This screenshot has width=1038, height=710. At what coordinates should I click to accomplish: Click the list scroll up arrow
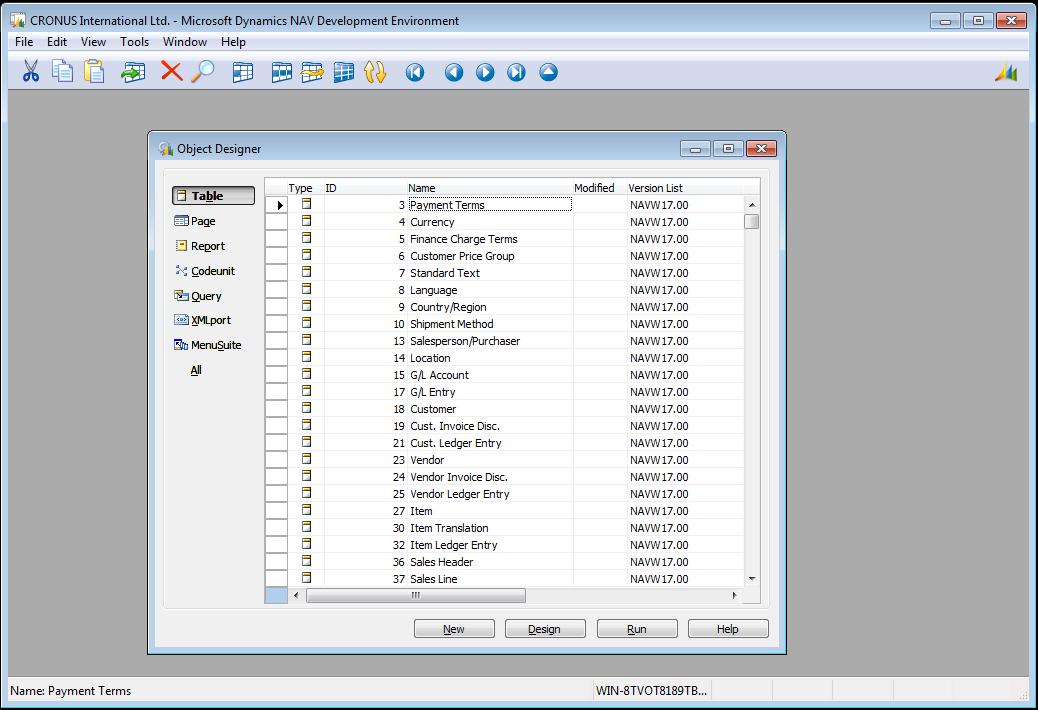tap(751, 205)
